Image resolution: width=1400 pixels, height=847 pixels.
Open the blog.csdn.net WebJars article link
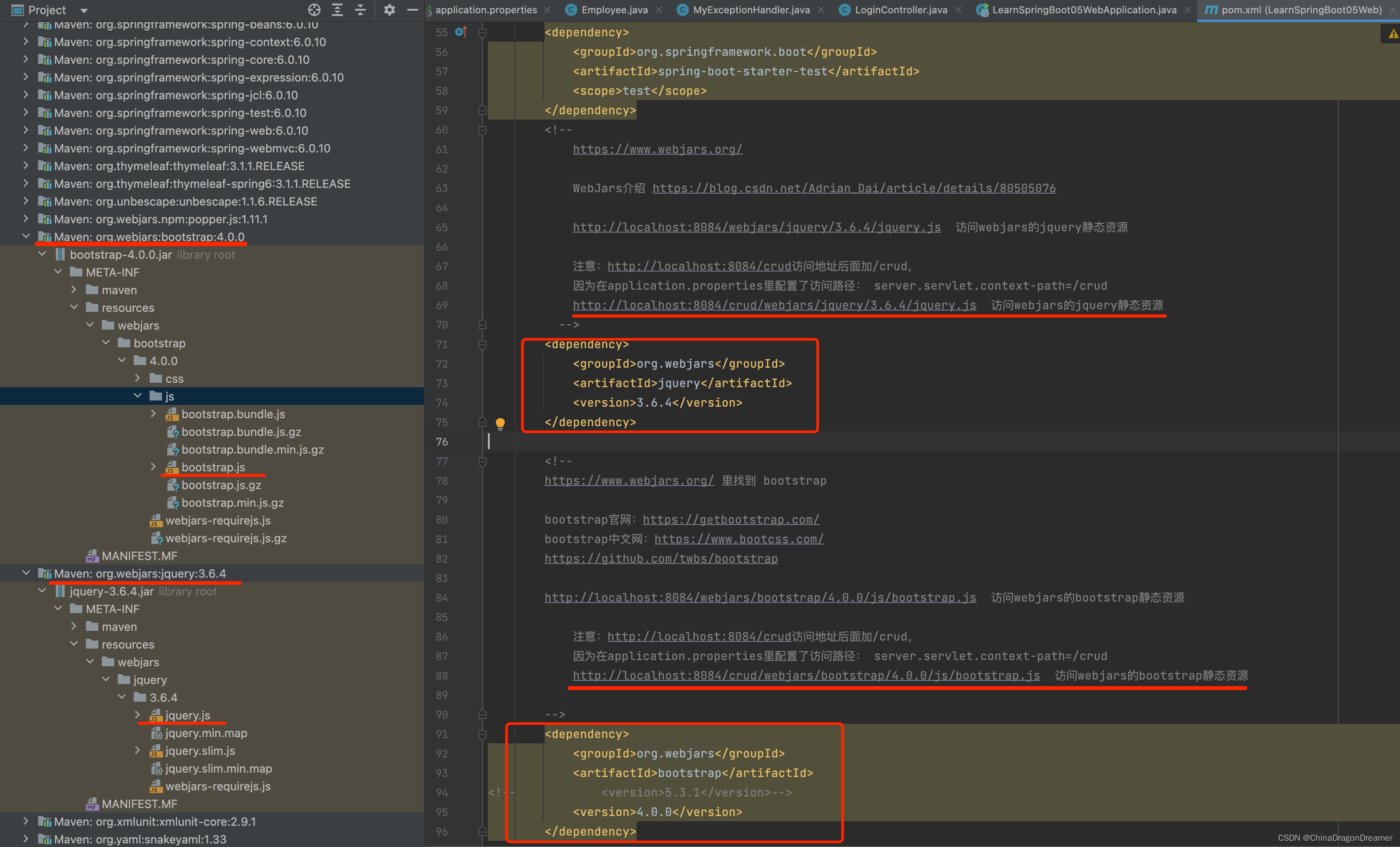pos(854,188)
